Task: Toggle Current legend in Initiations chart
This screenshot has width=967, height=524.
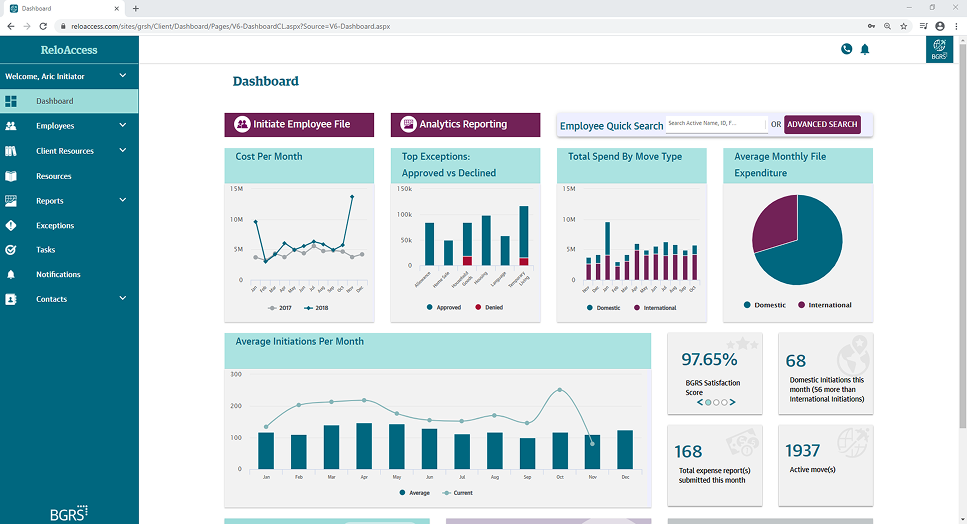Action: pos(458,493)
